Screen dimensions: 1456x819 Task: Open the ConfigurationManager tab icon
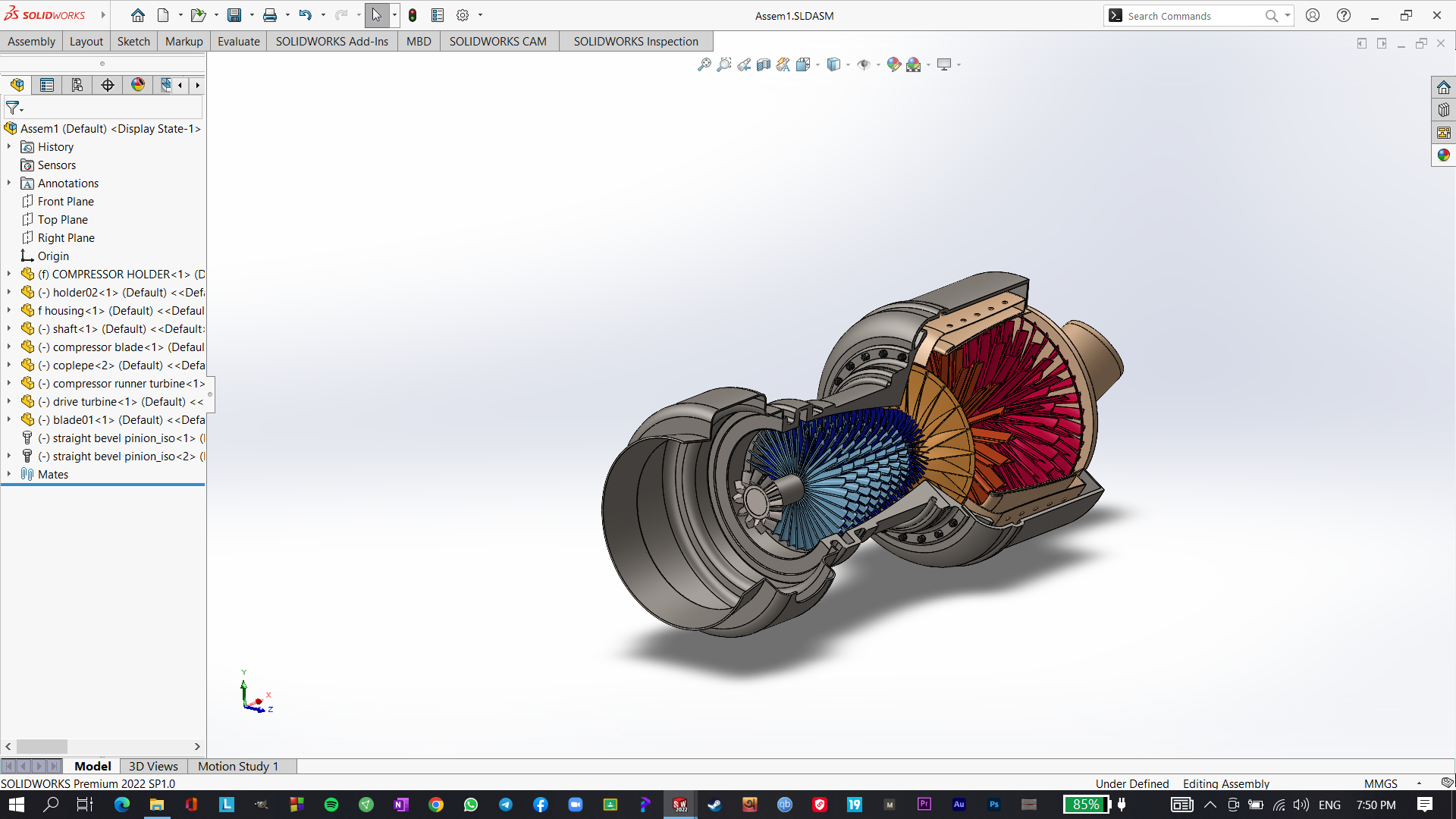pyautogui.click(x=77, y=85)
